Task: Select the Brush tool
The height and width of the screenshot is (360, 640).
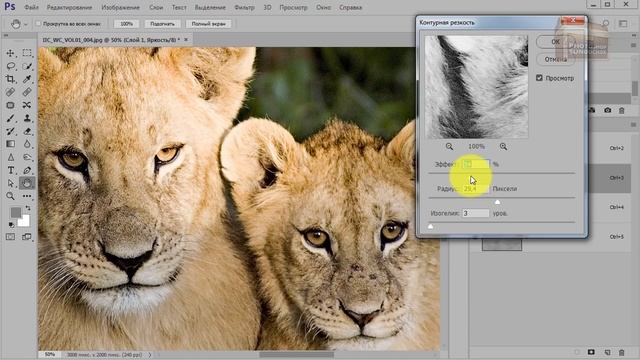Action: click(11, 118)
